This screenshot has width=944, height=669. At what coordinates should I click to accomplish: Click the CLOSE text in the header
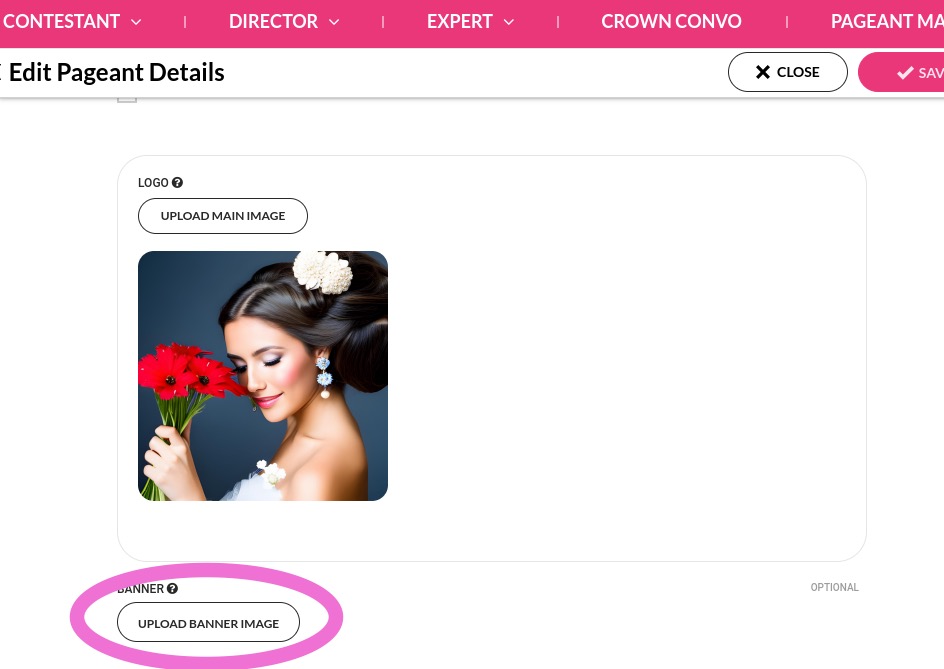pos(798,72)
